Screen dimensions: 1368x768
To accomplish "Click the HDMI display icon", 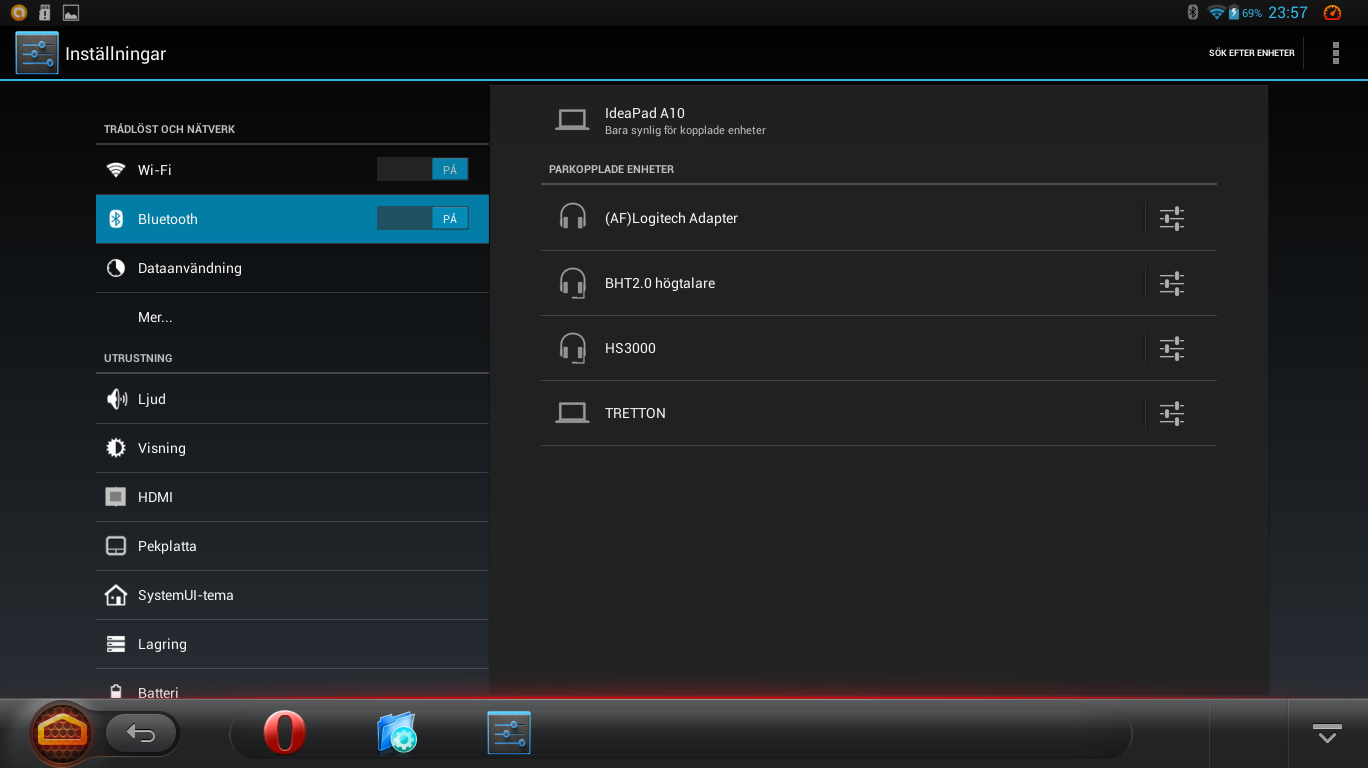I will point(116,497).
